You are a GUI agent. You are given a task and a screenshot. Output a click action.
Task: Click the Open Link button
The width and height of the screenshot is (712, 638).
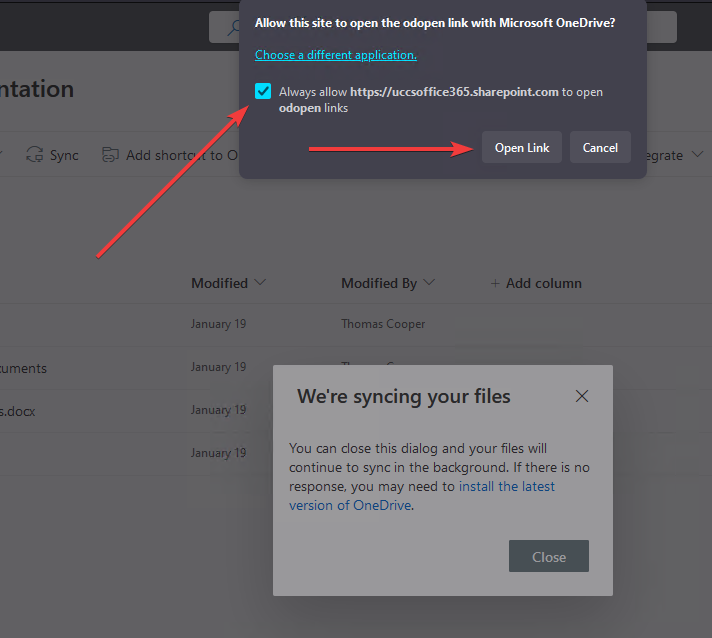(522, 148)
